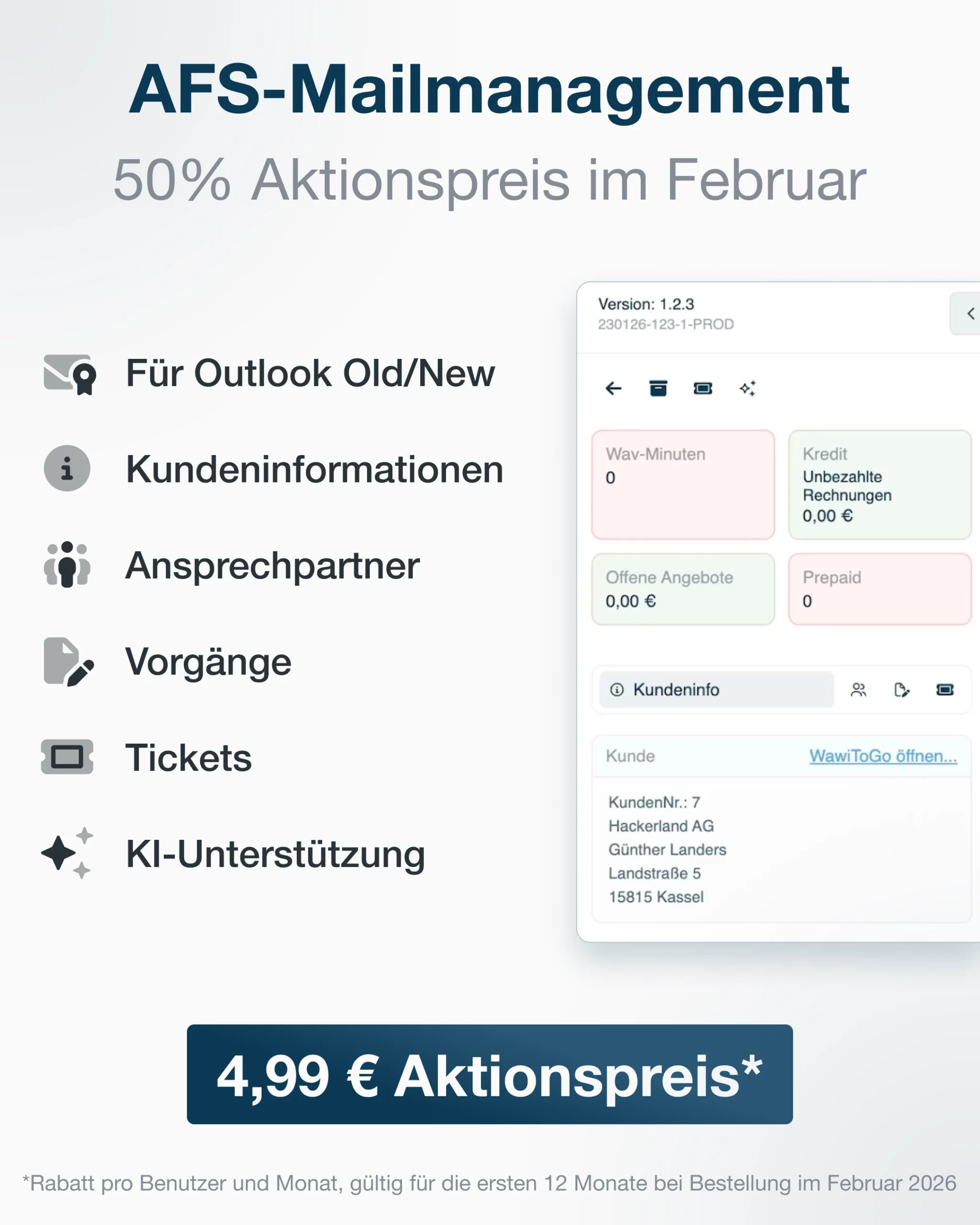Click the info circle next to Kundeninformationen
Screen dimensions: 980x1225
point(67,468)
